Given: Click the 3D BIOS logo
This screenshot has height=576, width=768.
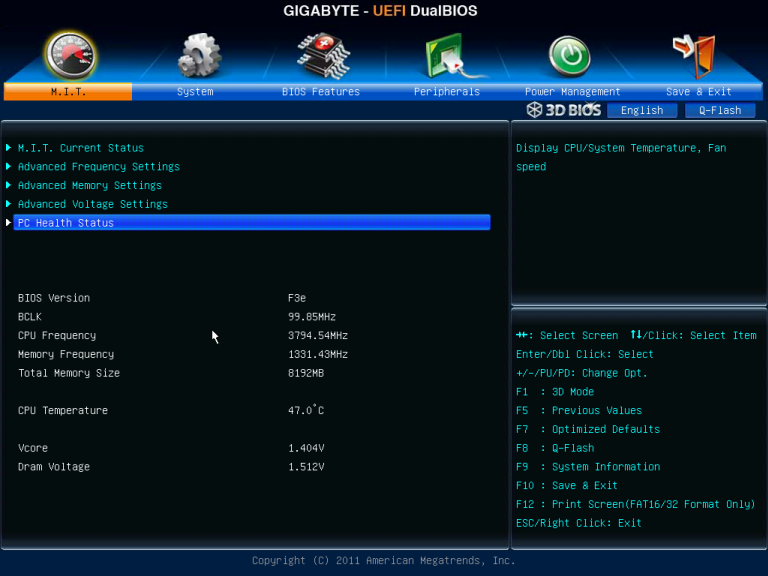Looking at the screenshot, I should (564, 110).
